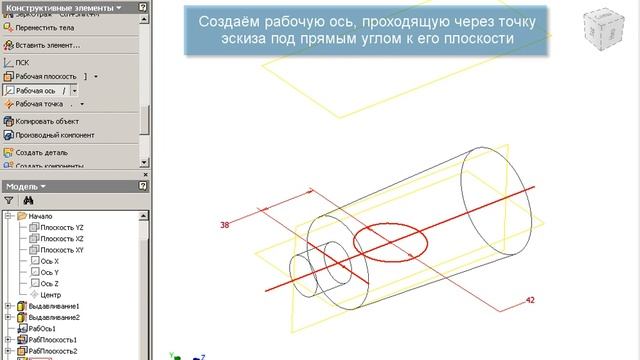Choose the Рабочая плоскость tool

[x=40, y=76]
